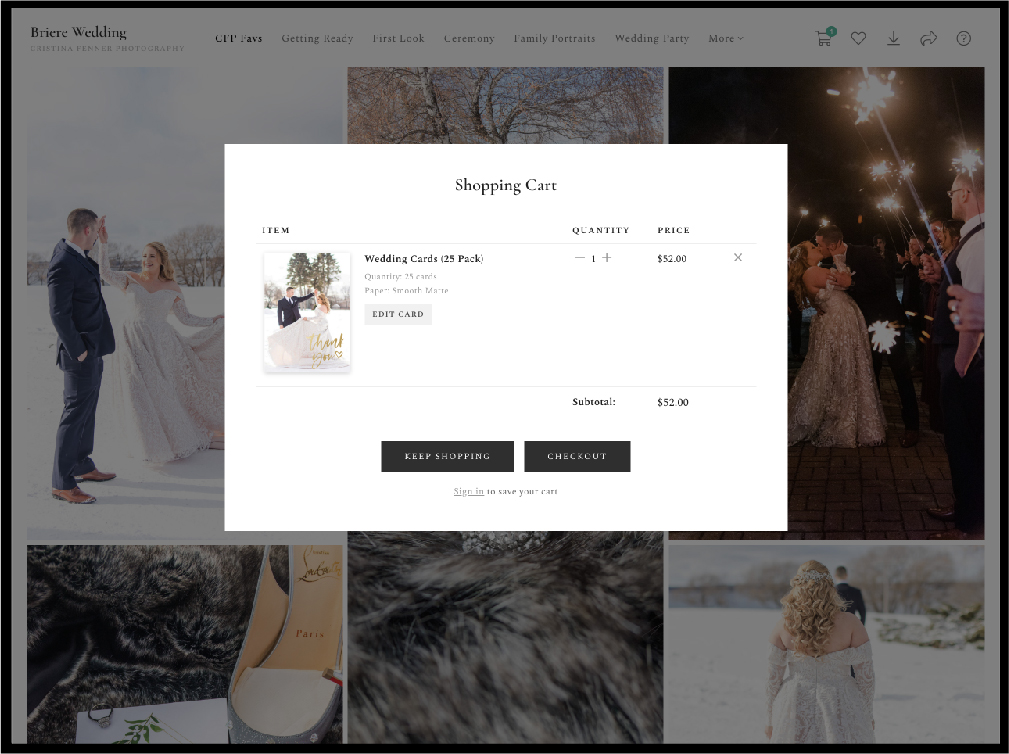Open photo of bride from behind in snow
Screen dimensions: 1009x754
point(826,644)
